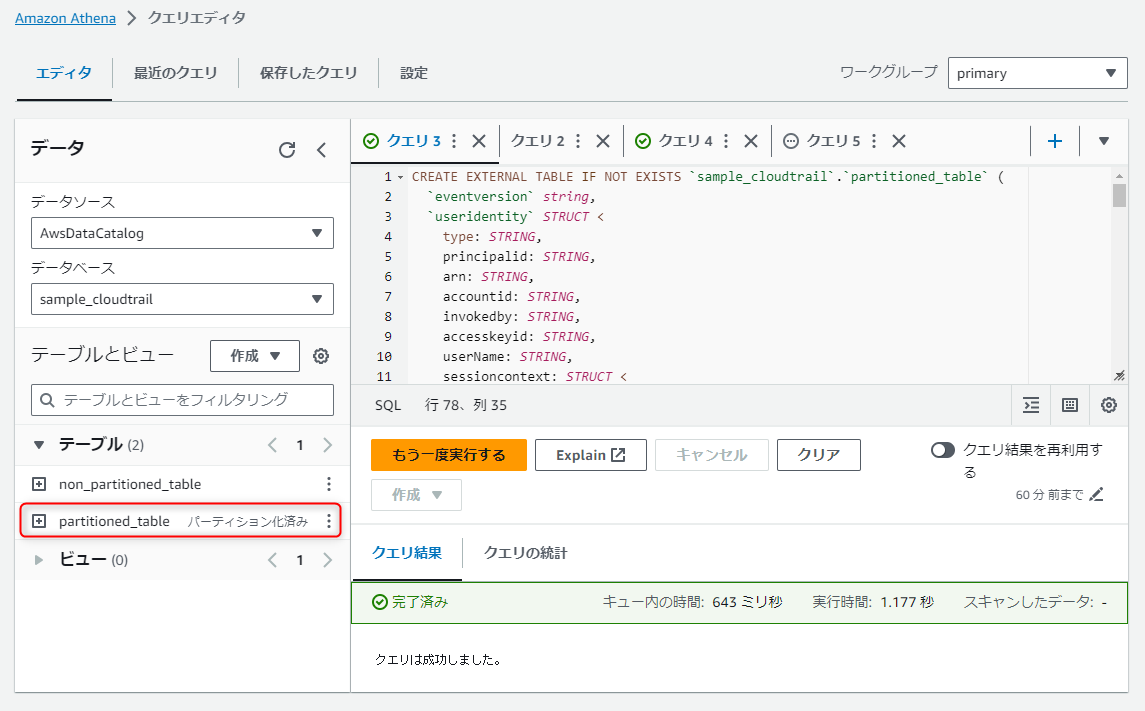
Task: Click inside the table filter search field
Action: click(x=182, y=400)
